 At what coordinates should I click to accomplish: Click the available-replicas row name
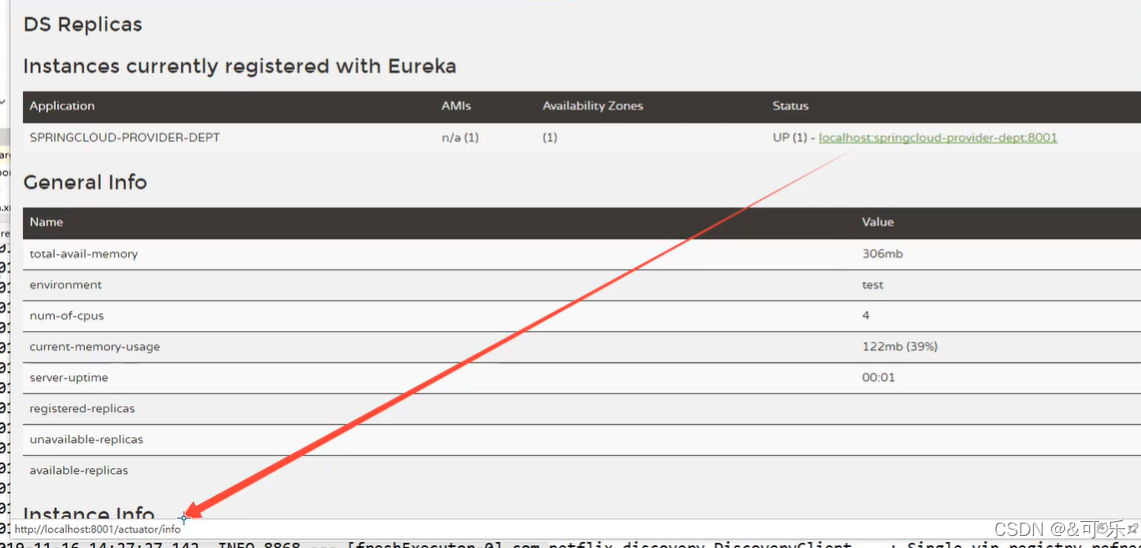click(x=79, y=470)
